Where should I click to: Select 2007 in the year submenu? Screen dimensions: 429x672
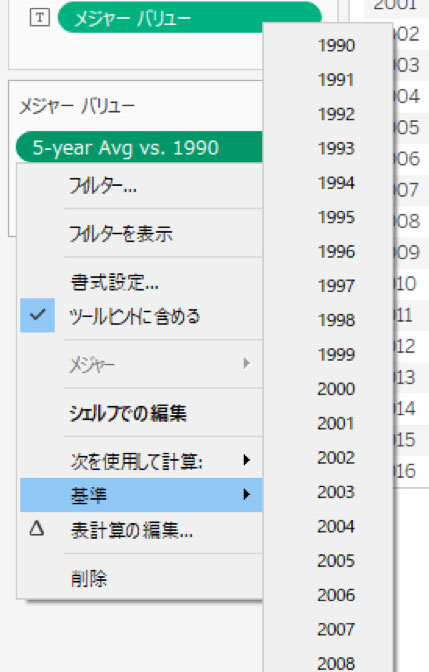(x=336, y=630)
